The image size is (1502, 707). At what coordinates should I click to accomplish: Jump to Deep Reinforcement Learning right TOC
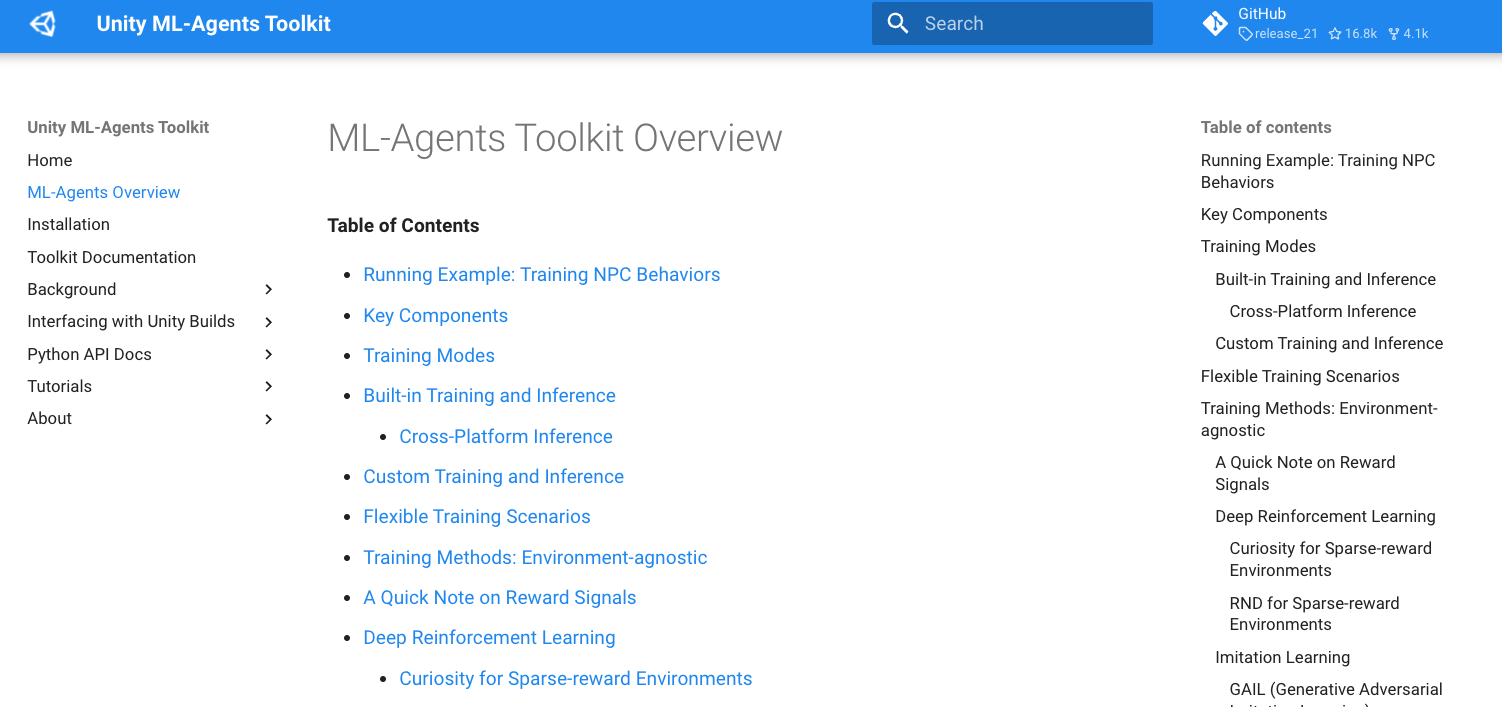(1325, 516)
